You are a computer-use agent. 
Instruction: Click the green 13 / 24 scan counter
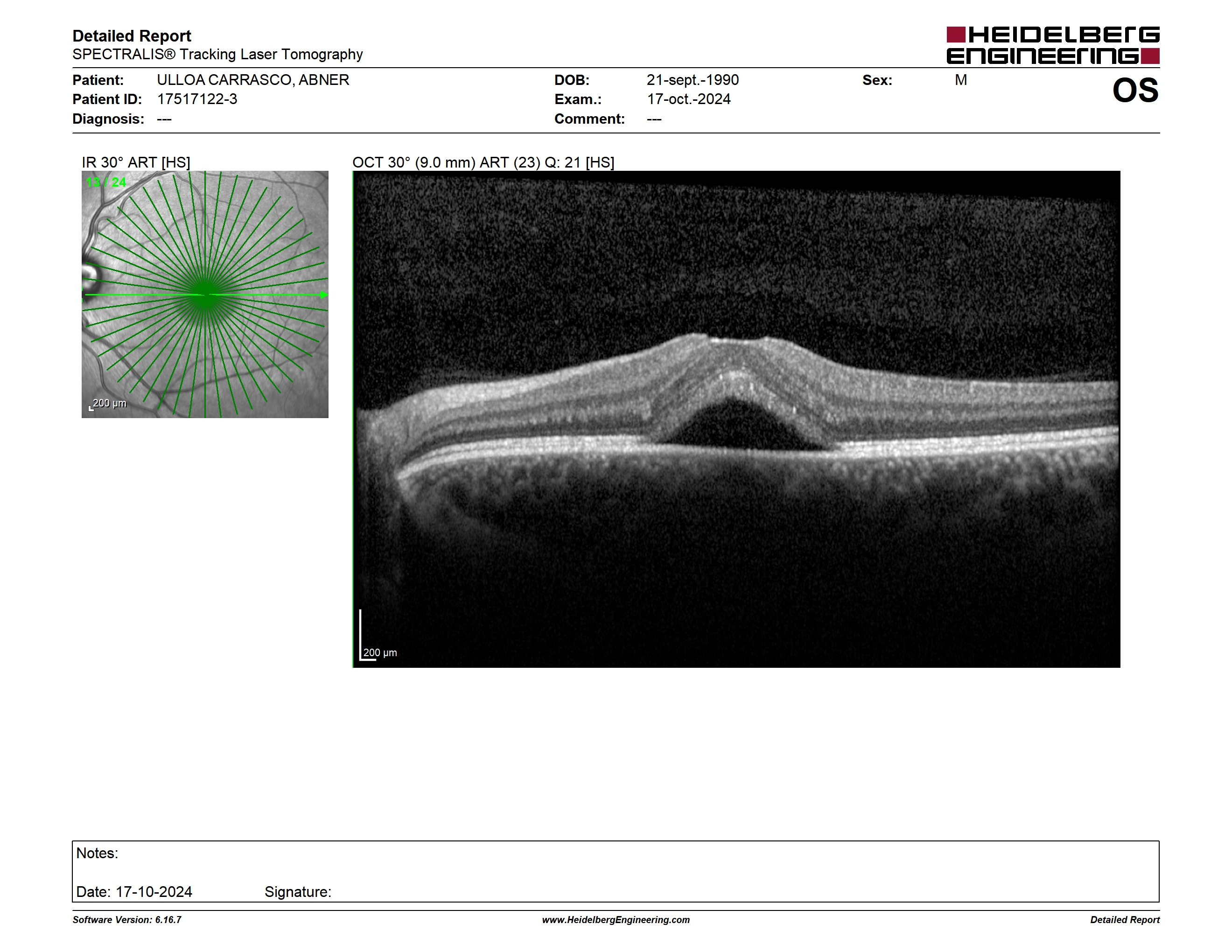point(106,182)
